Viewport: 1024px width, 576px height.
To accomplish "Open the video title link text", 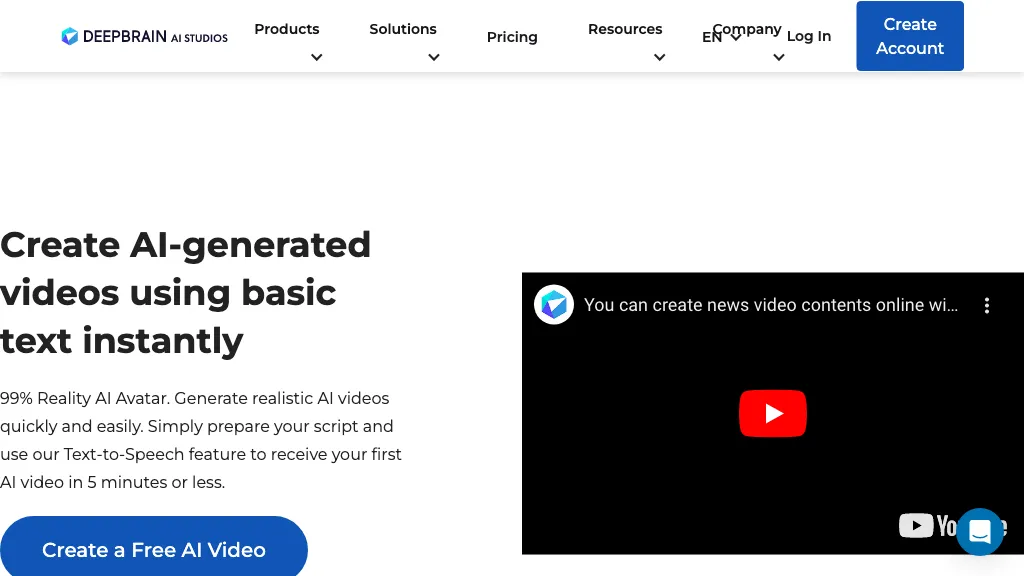I will coord(770,305).
